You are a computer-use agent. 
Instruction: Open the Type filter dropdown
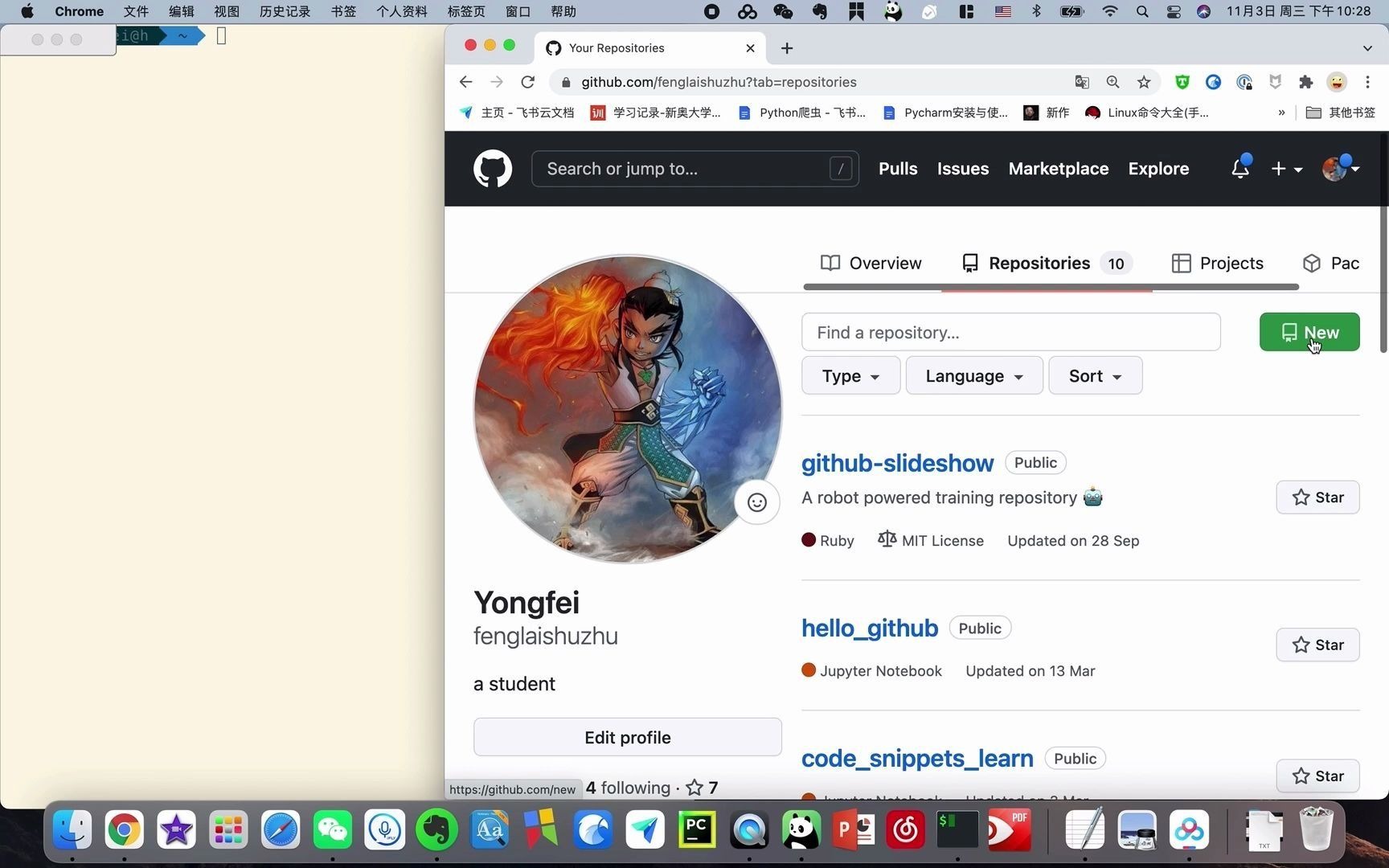(x=850, y=375)
